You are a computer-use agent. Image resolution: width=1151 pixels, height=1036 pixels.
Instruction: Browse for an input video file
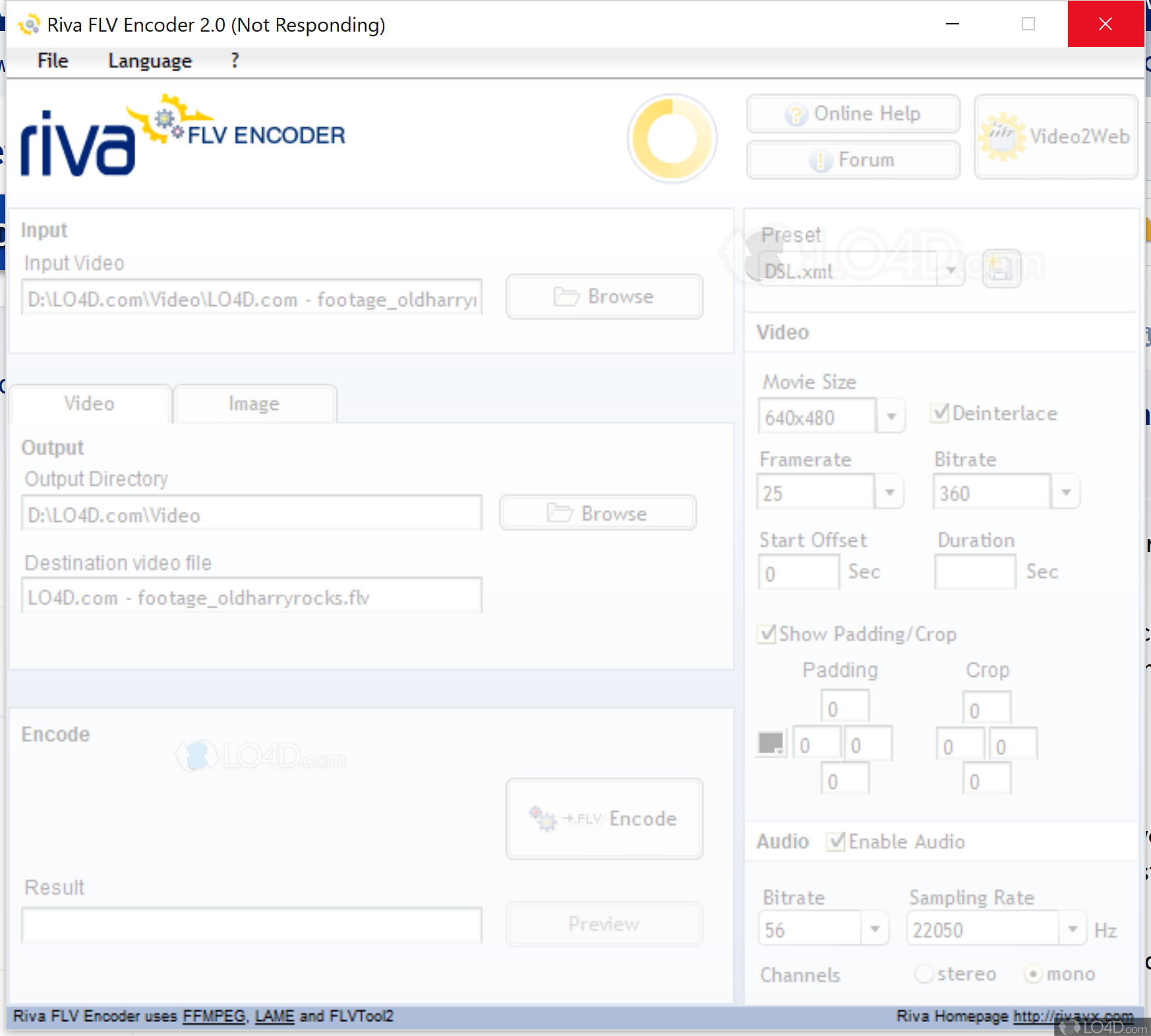point(603,297)
